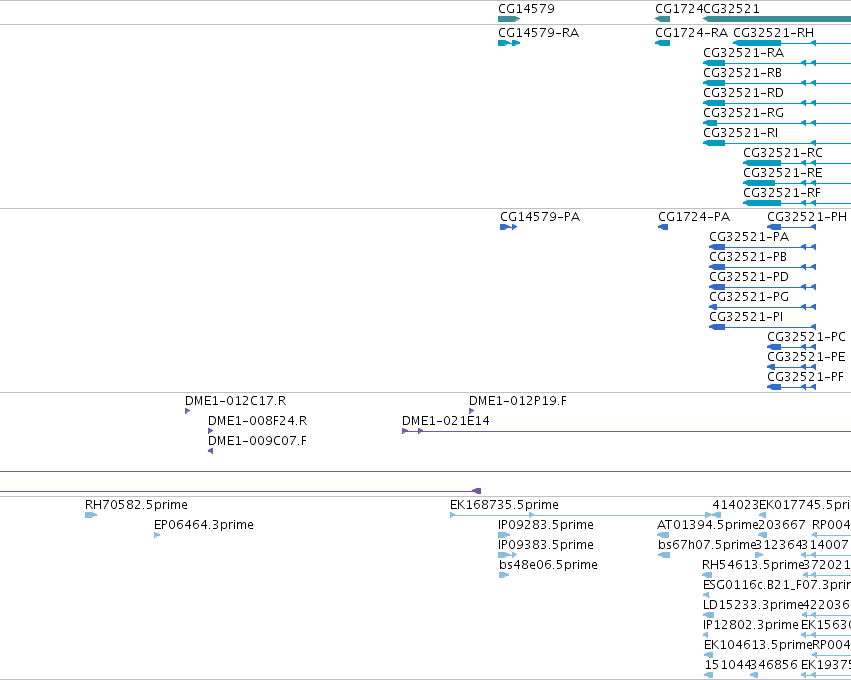Click EST EK104613.5prime
Screen dimensions: 851x680
tap(758, 646)
